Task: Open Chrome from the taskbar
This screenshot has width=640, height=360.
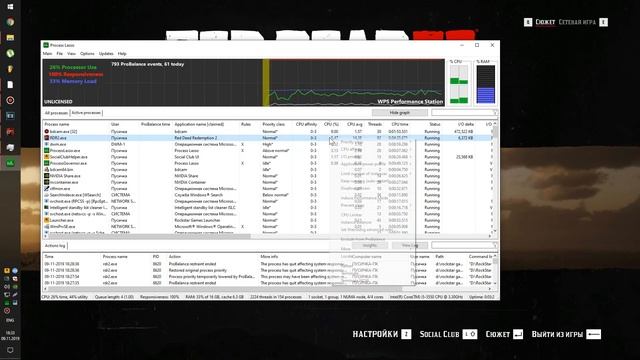Action: pos(10,22)
